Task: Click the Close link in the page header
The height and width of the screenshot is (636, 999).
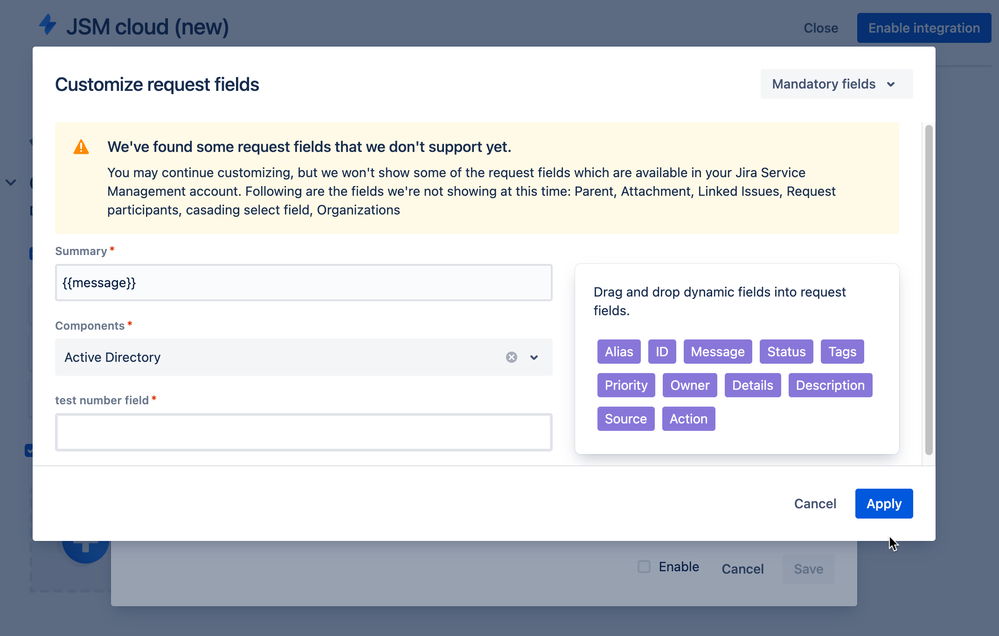Action: click(x=821, y=28)
